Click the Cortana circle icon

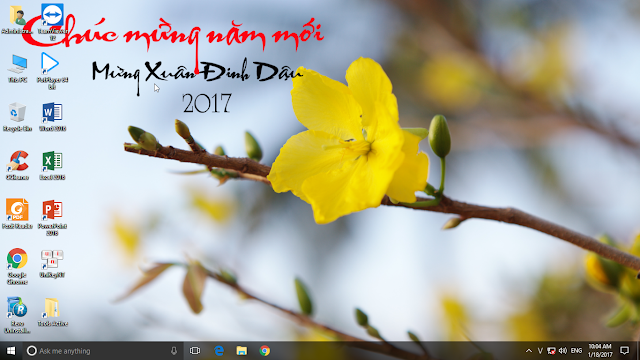(31, 351)
